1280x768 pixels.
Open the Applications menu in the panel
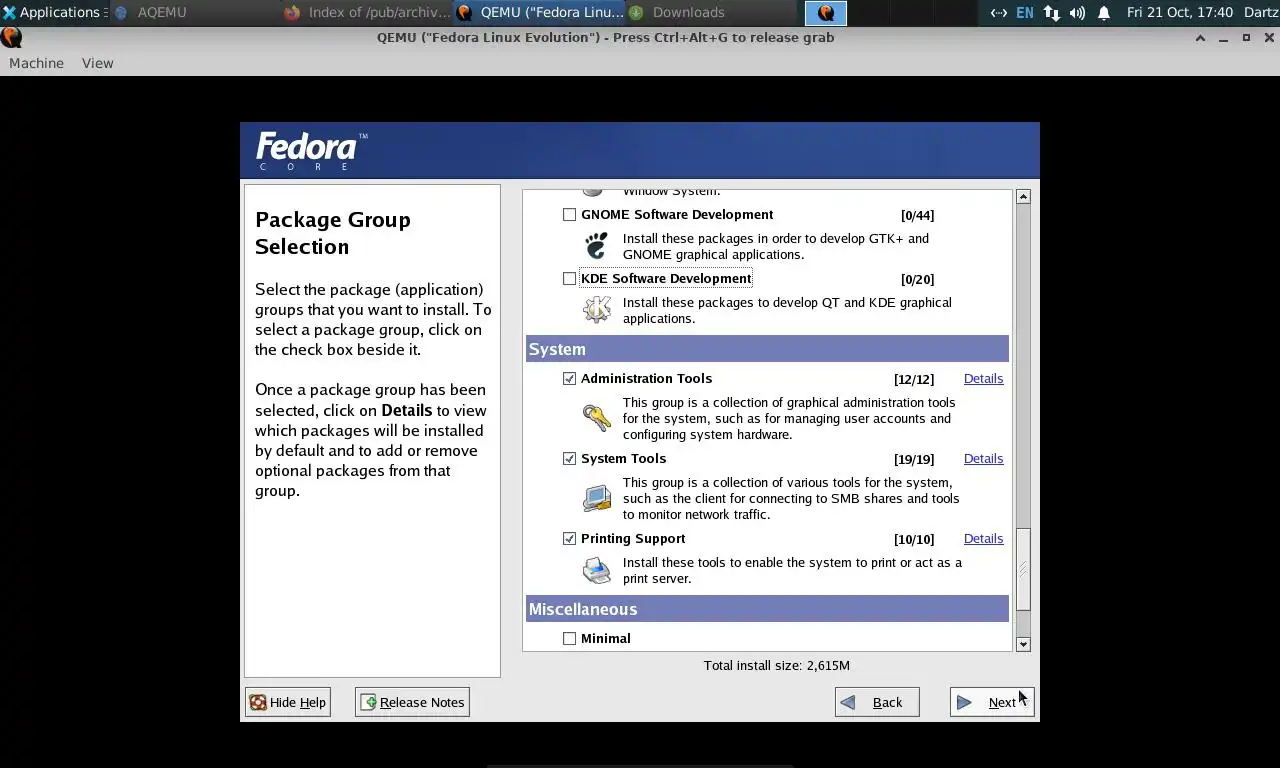click(x=54, y=12)
